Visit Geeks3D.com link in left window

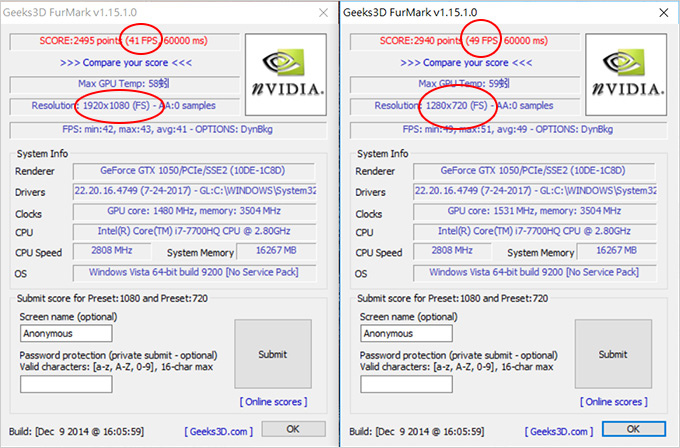tap(219, 432)
